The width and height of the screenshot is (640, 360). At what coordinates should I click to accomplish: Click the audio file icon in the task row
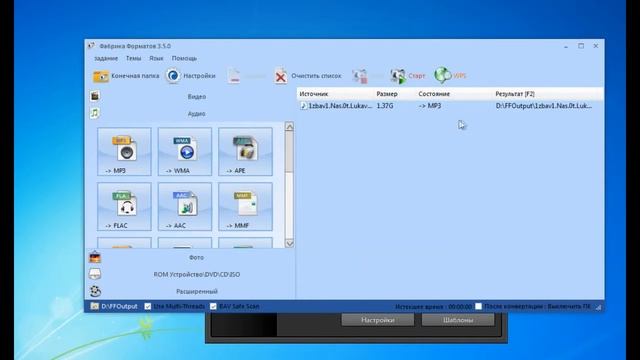303,106
